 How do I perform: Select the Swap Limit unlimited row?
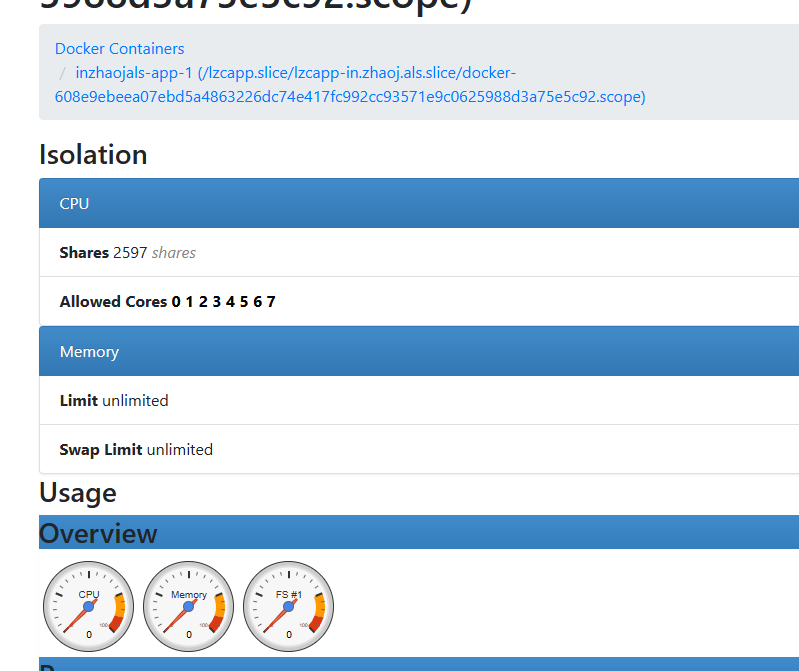point(419,449)
